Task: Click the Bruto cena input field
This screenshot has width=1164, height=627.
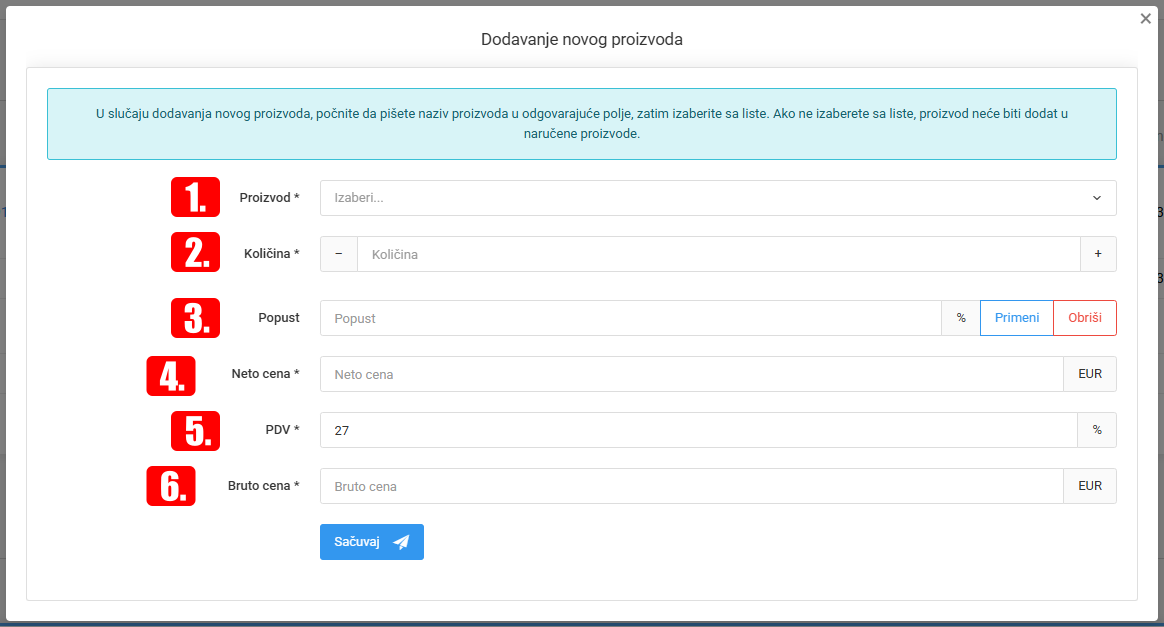Action: (691, 486)
